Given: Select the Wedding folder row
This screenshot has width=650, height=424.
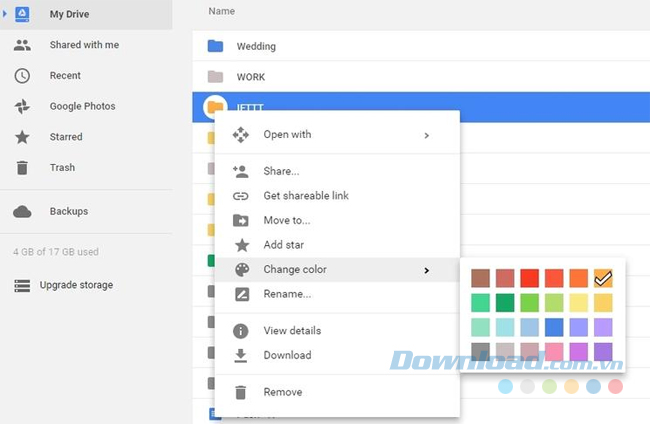Looking at the screenshot, I should (421, 46).
